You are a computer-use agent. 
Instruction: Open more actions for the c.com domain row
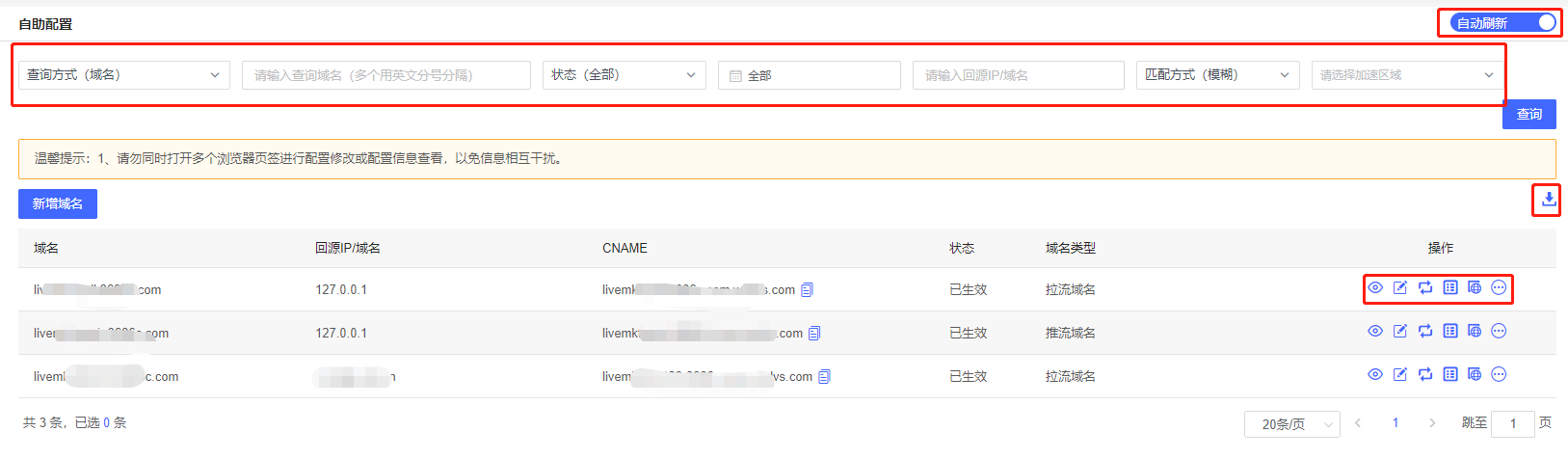pos(1499,374)
